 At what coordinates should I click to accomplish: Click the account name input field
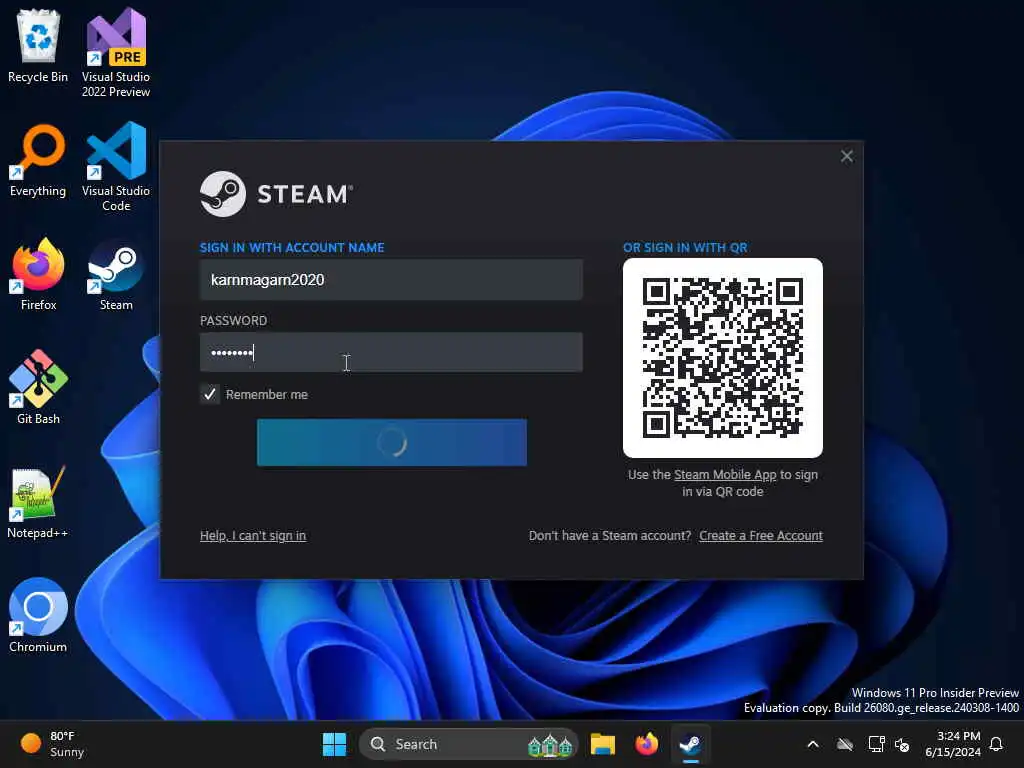[391, 280]
